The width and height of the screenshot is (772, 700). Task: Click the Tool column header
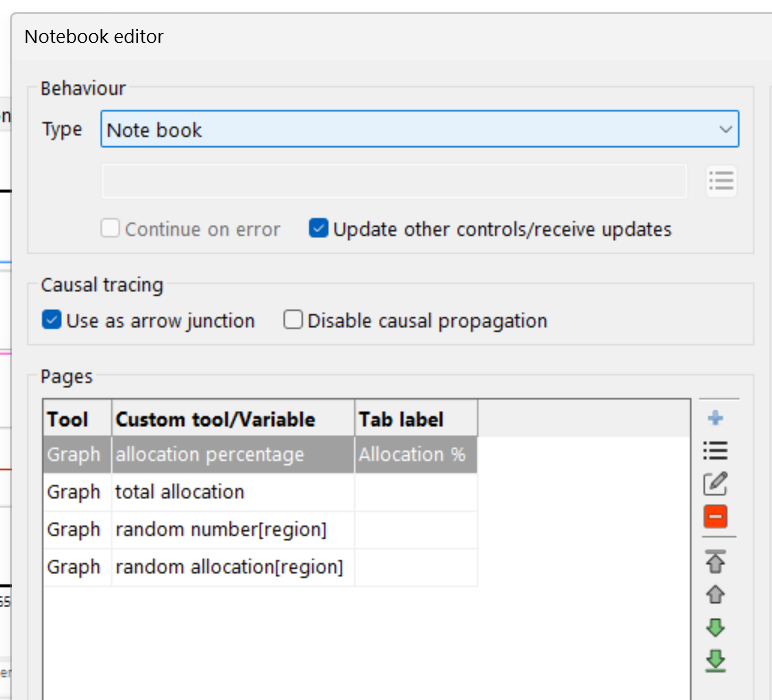[x=77, y=418]
